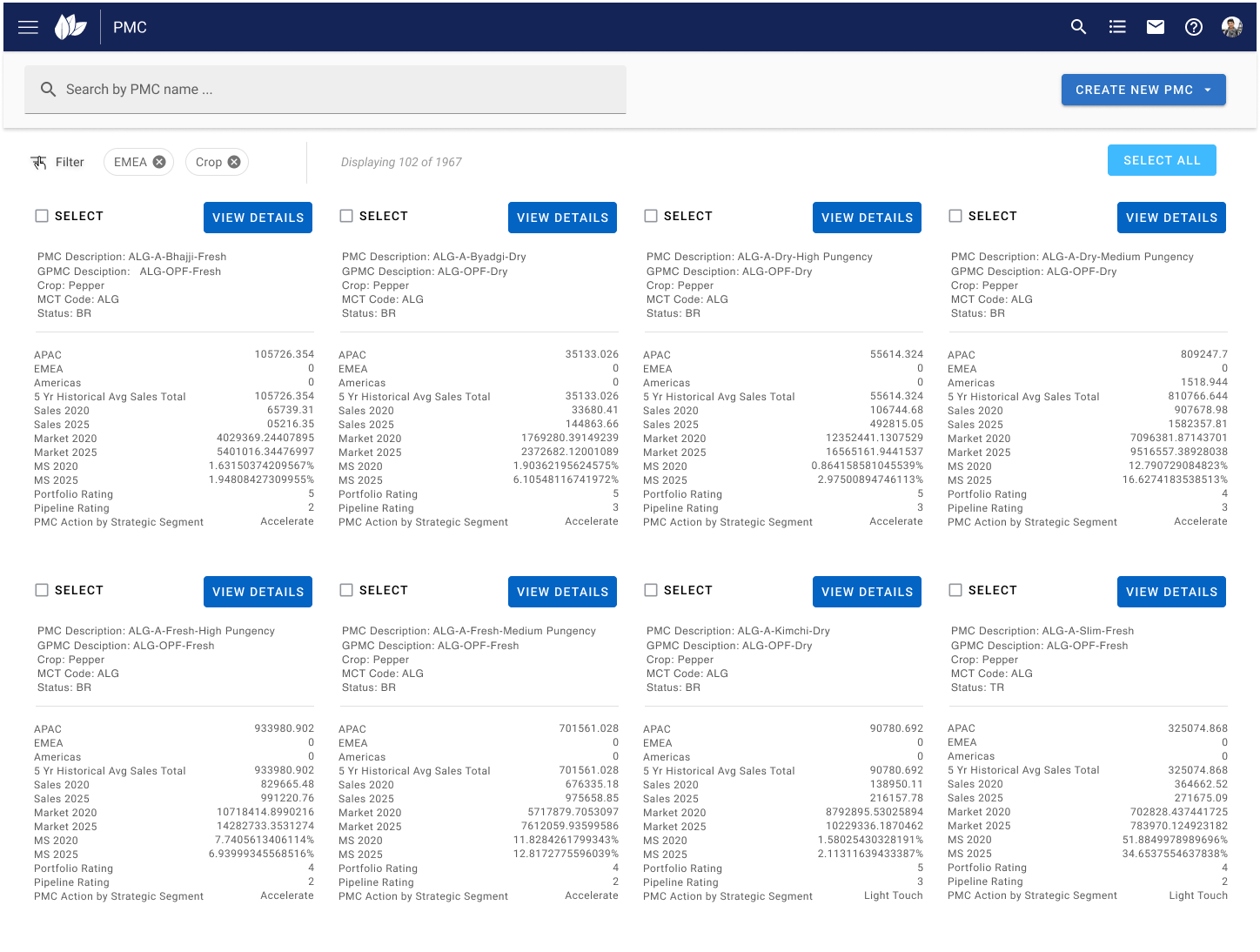This screenshot has width=1260, height=952.
Task: Open the user profile avatar
Action: 1231,27
